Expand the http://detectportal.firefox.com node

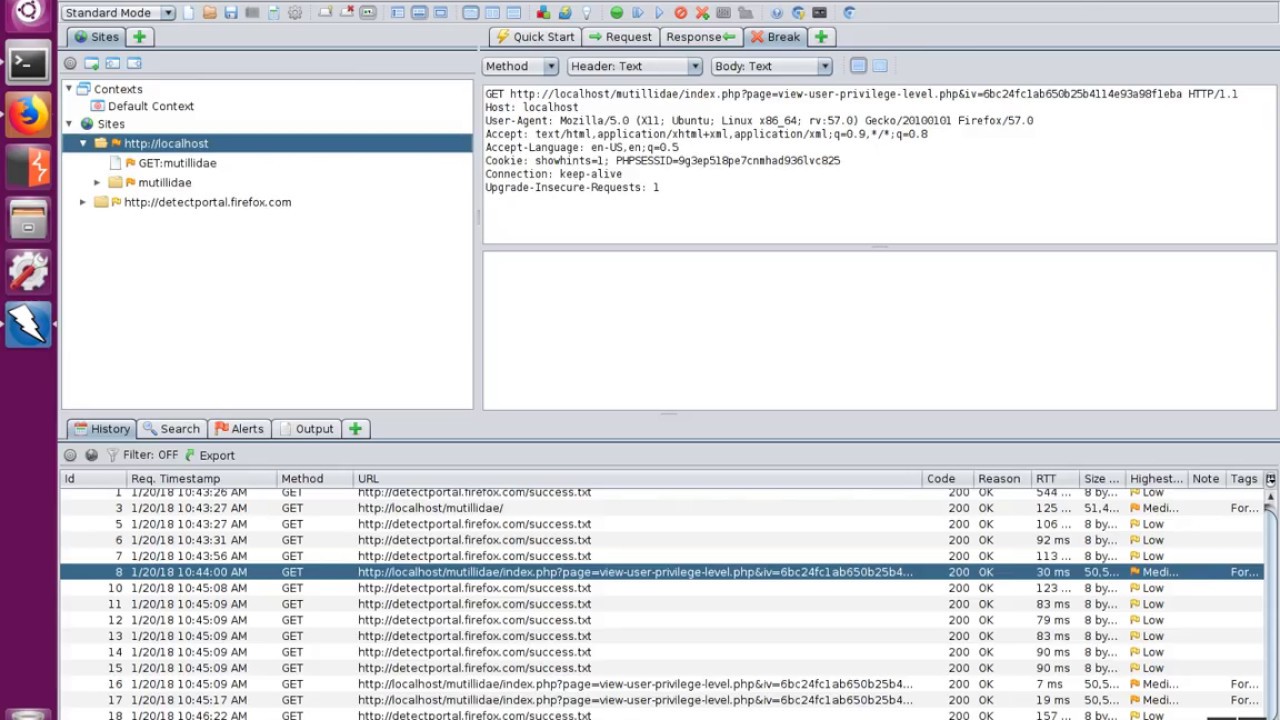coord(83,202)
